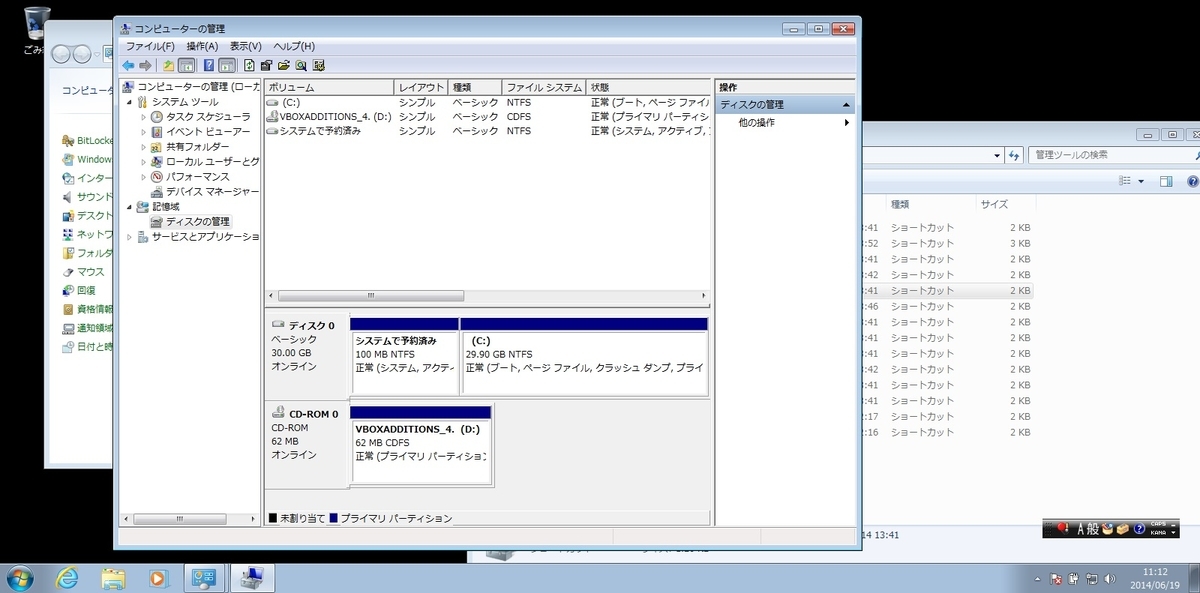Collapse the システム ツール tree node
Viewport: 1200px width, 593px height.
point(129,102)
